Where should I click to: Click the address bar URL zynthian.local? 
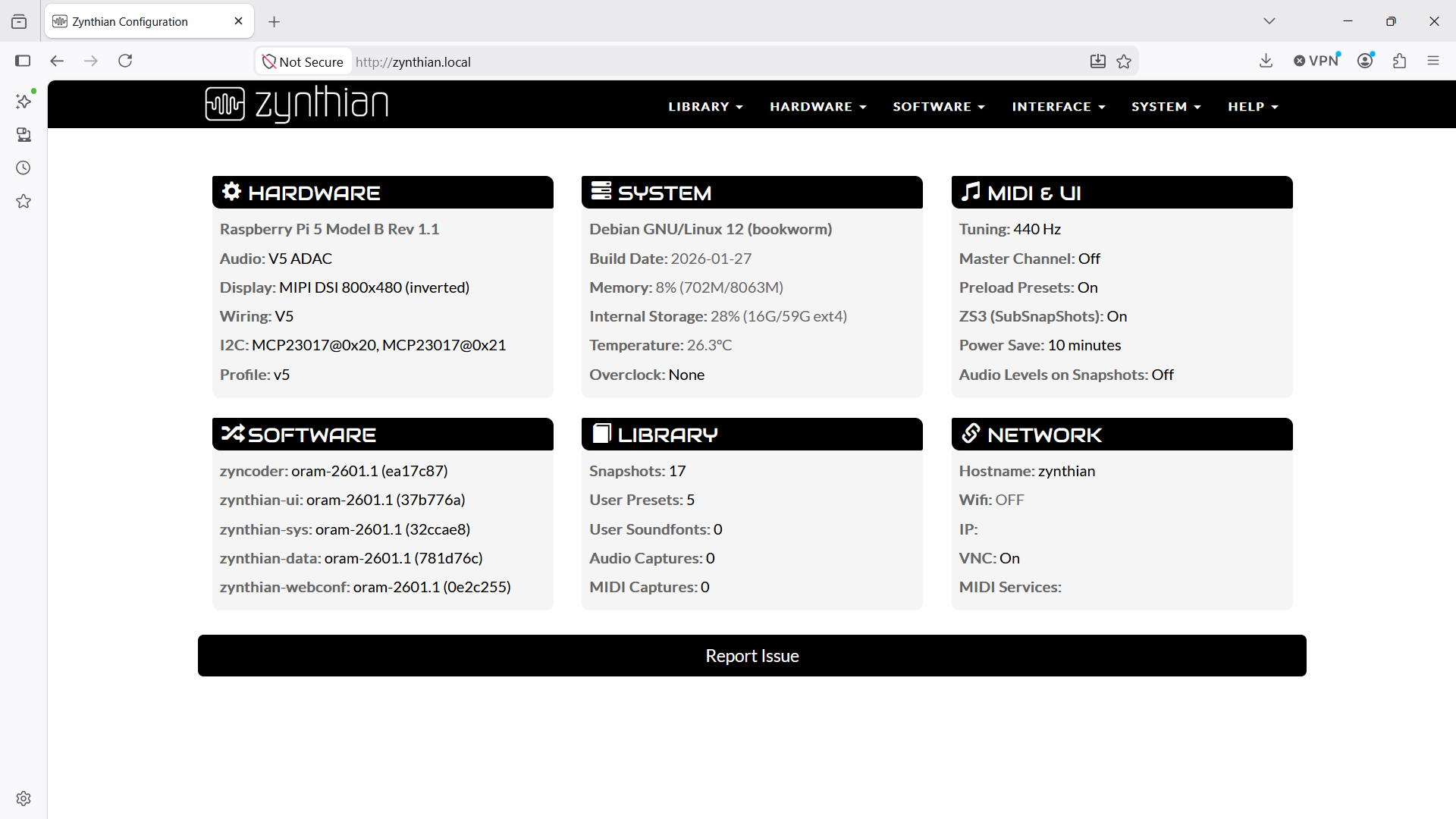(x=413, y=61)
